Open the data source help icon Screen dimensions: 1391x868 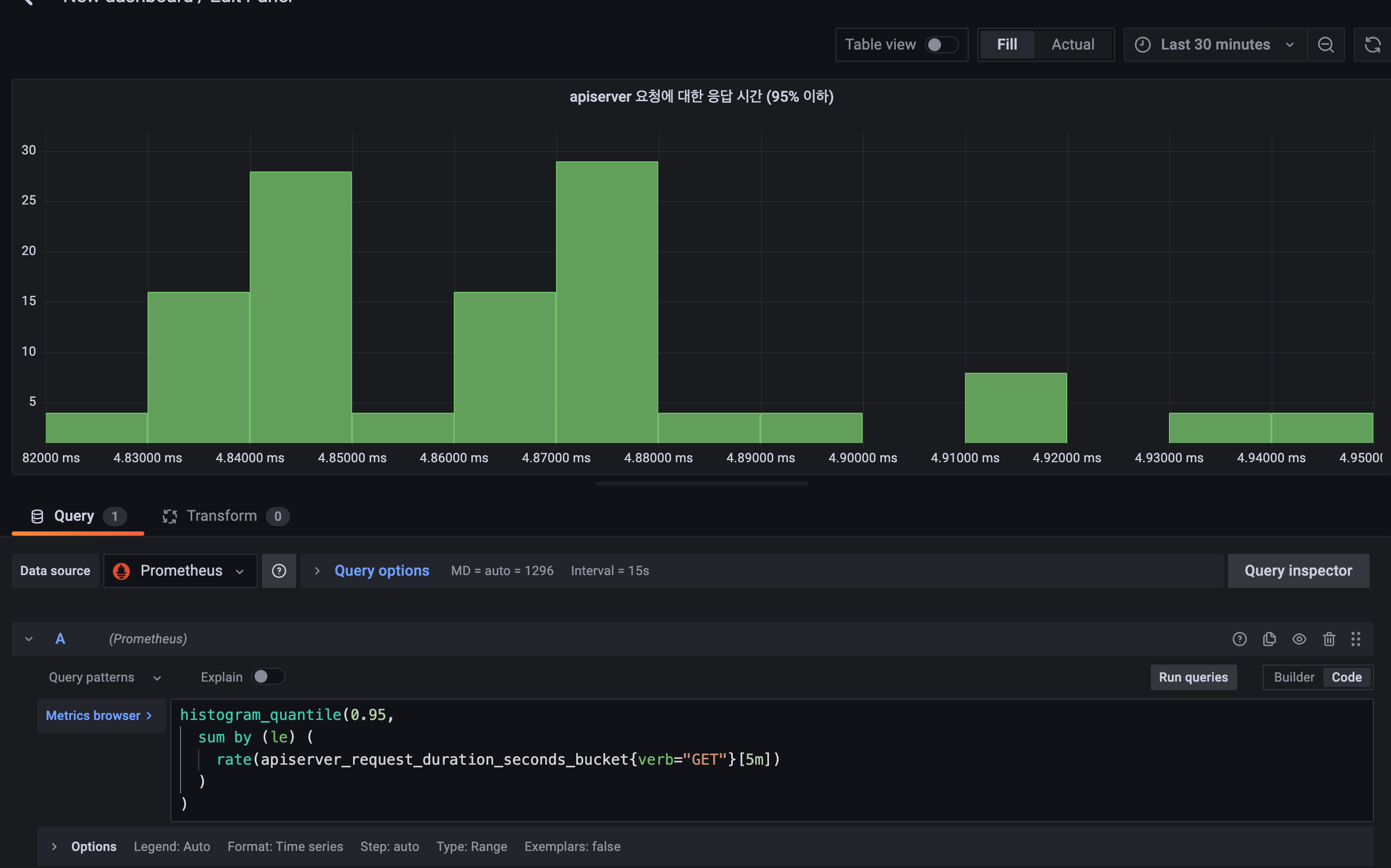coord(279,571)
